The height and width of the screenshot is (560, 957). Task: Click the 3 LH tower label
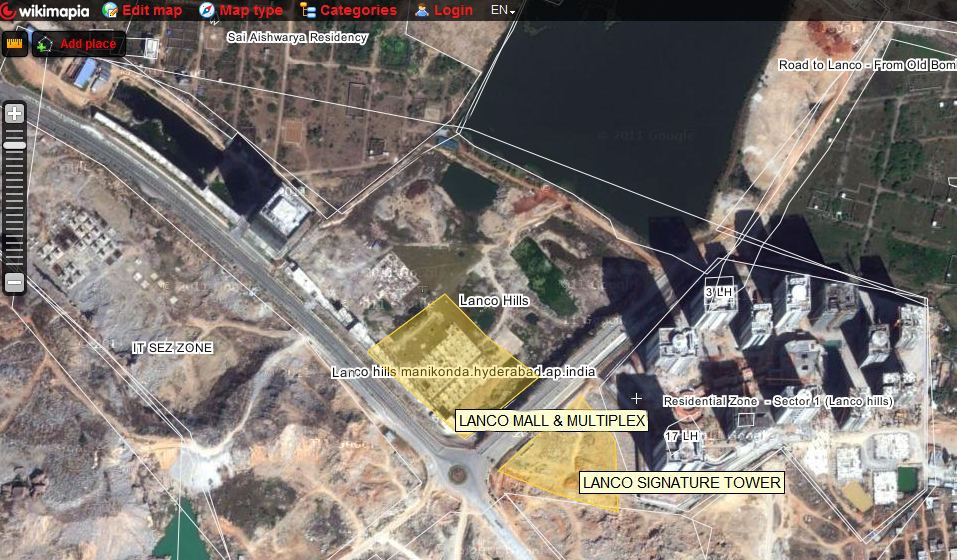tap(718, 292)
